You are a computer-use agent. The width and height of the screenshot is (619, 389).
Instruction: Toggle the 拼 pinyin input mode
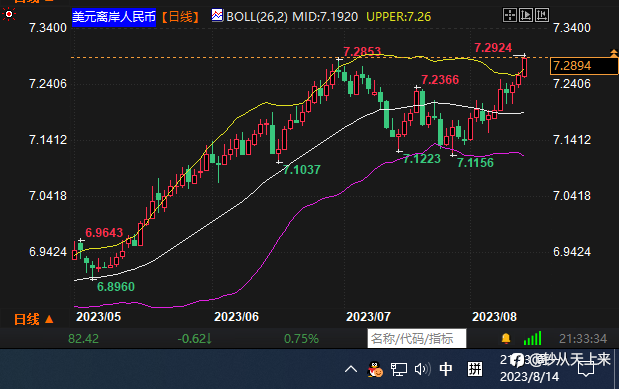[x=475, y=369]
